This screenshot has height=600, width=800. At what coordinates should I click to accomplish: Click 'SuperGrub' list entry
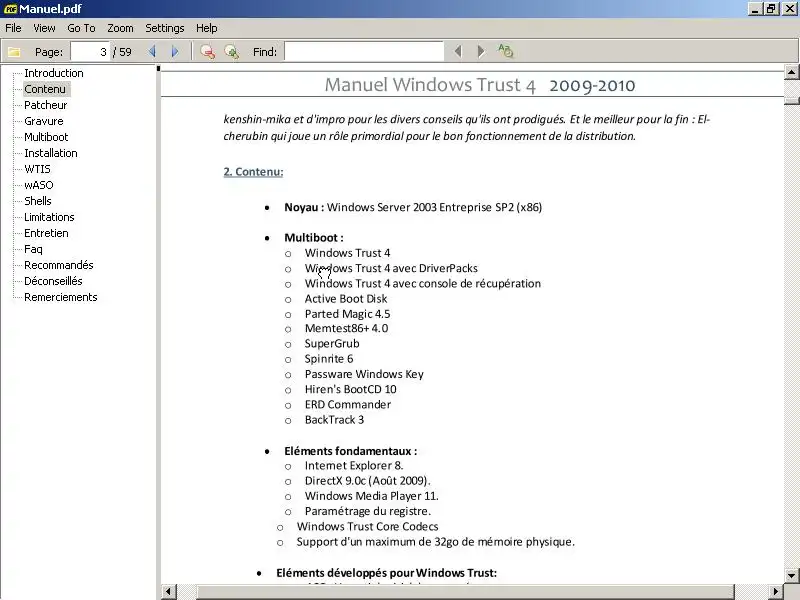pos(332,343)
